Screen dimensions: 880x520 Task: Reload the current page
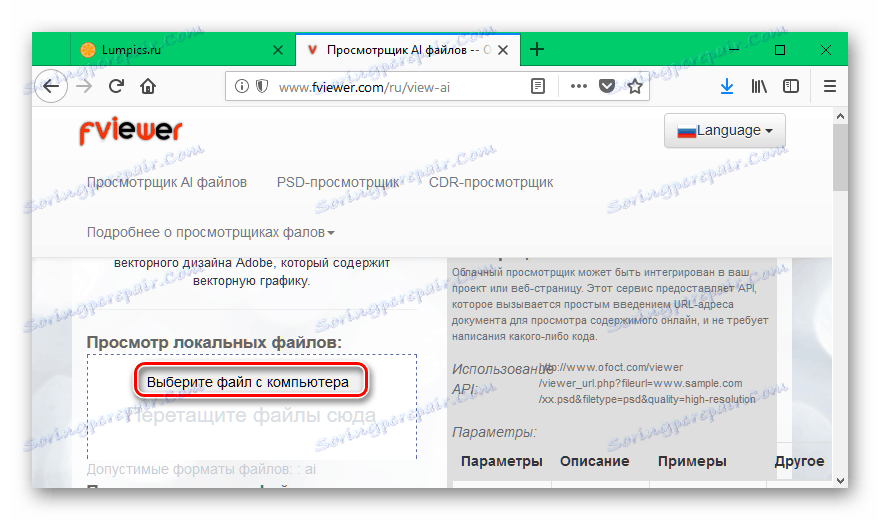click(116, 86)
